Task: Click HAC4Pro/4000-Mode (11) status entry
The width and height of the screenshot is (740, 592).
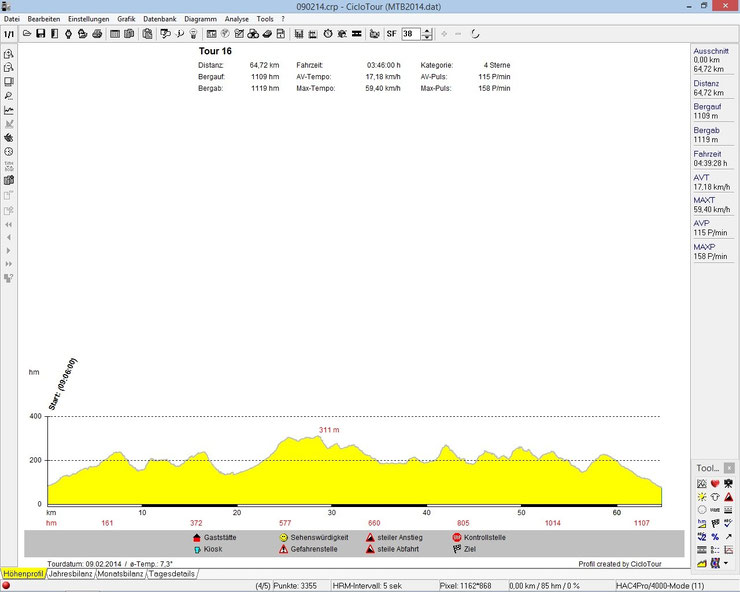Action: coord(660,586)
